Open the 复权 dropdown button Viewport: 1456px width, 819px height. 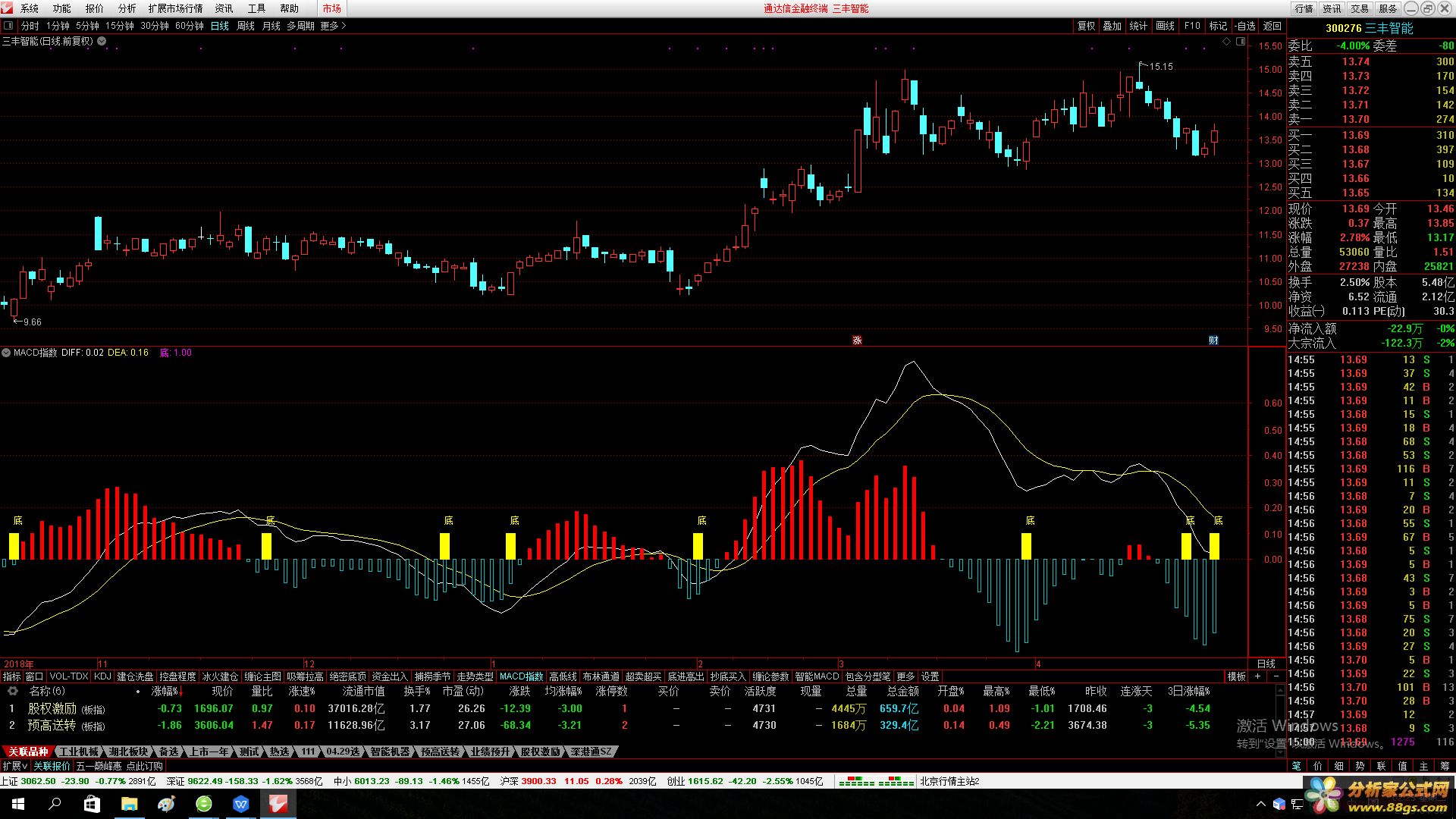point(1086,26)
